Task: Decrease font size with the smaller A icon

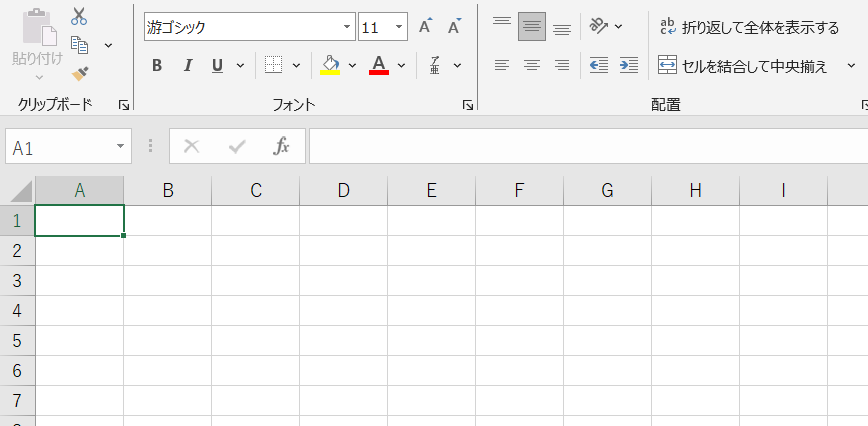Action: coord(454,27)
